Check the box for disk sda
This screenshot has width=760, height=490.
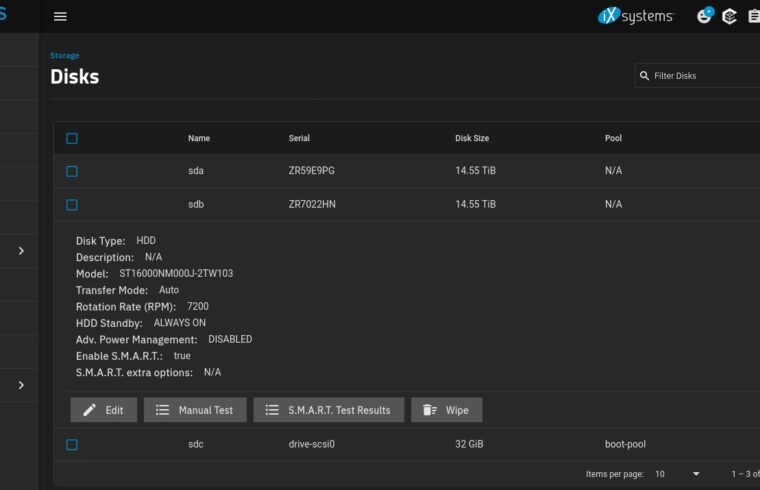[72, 171]
